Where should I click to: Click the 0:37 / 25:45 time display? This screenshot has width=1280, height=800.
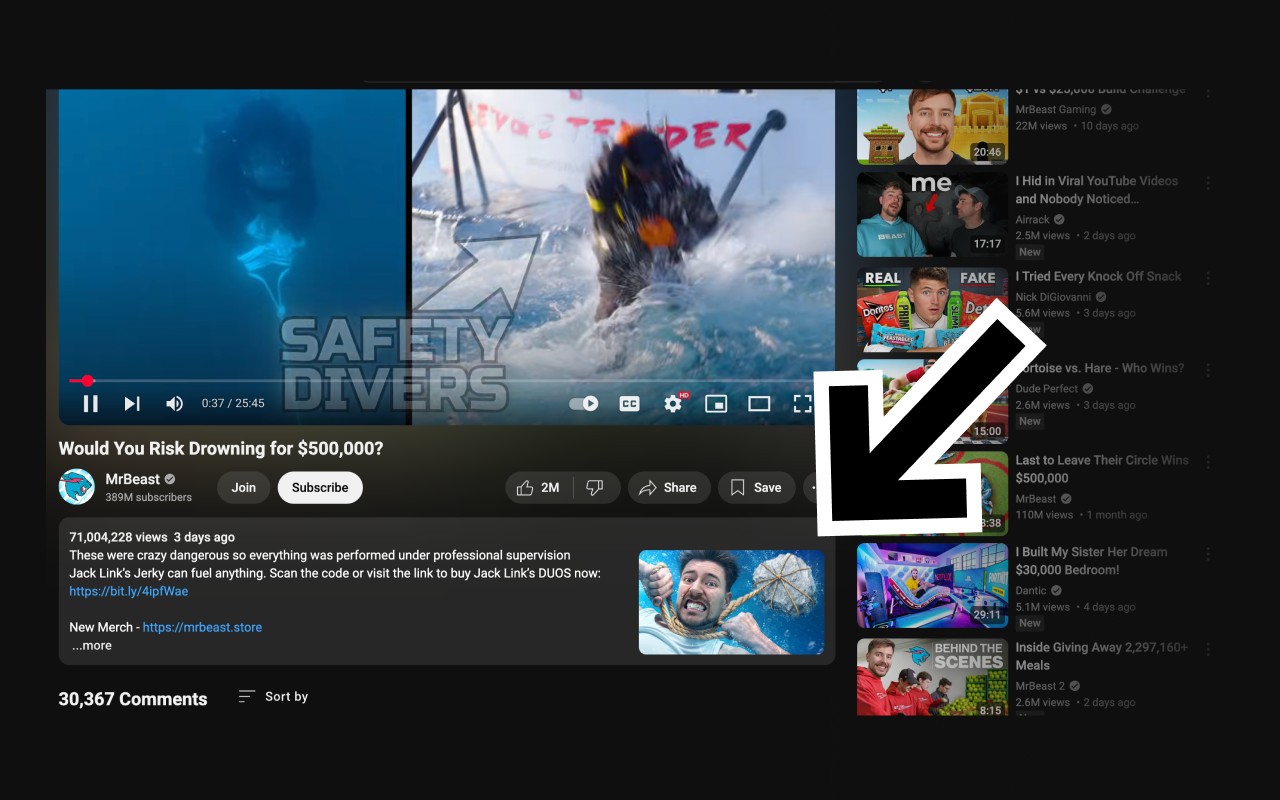[x=233, y=403]
